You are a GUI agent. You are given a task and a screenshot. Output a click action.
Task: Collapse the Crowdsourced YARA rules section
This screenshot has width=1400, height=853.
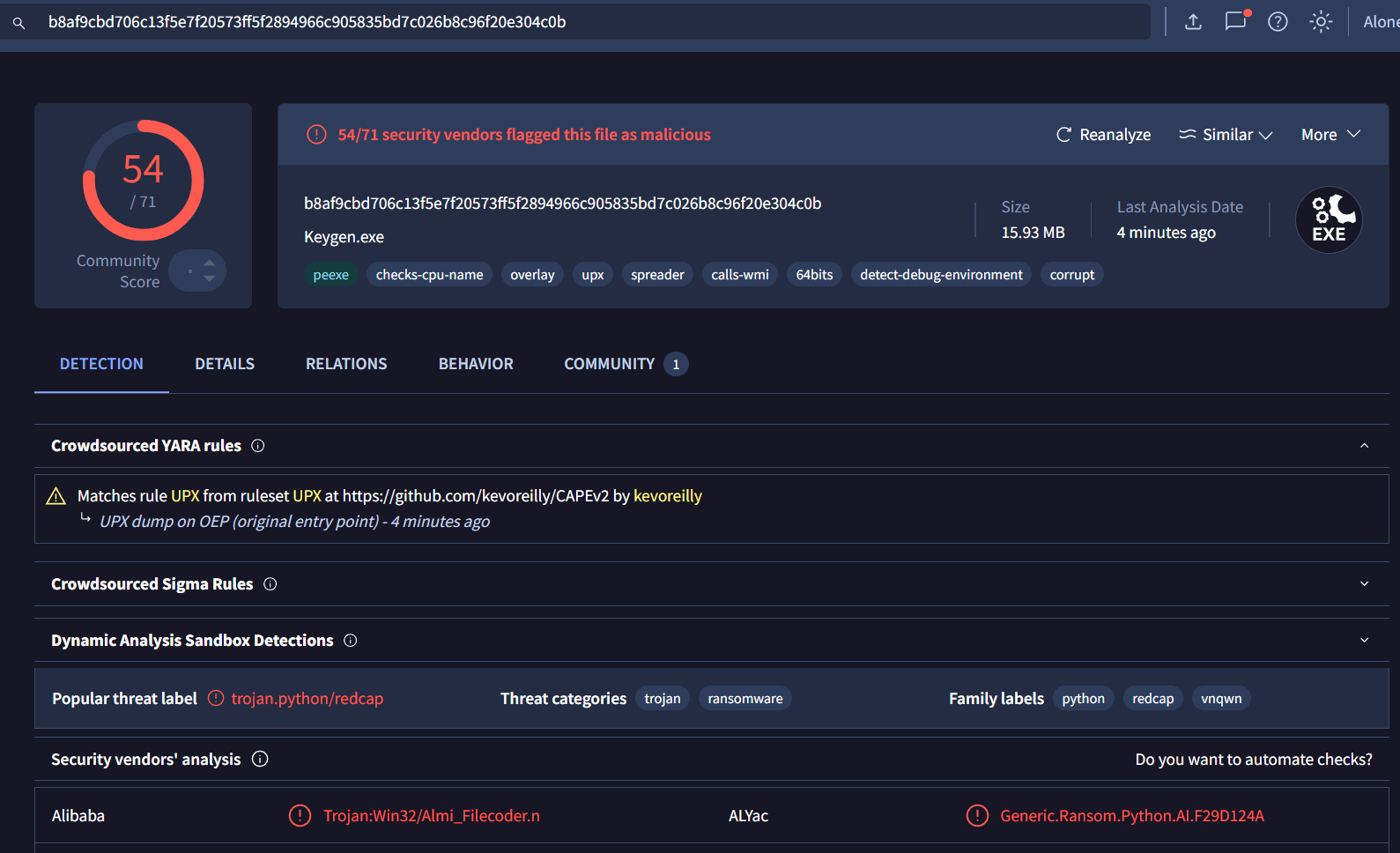[x=1364, y=446]
